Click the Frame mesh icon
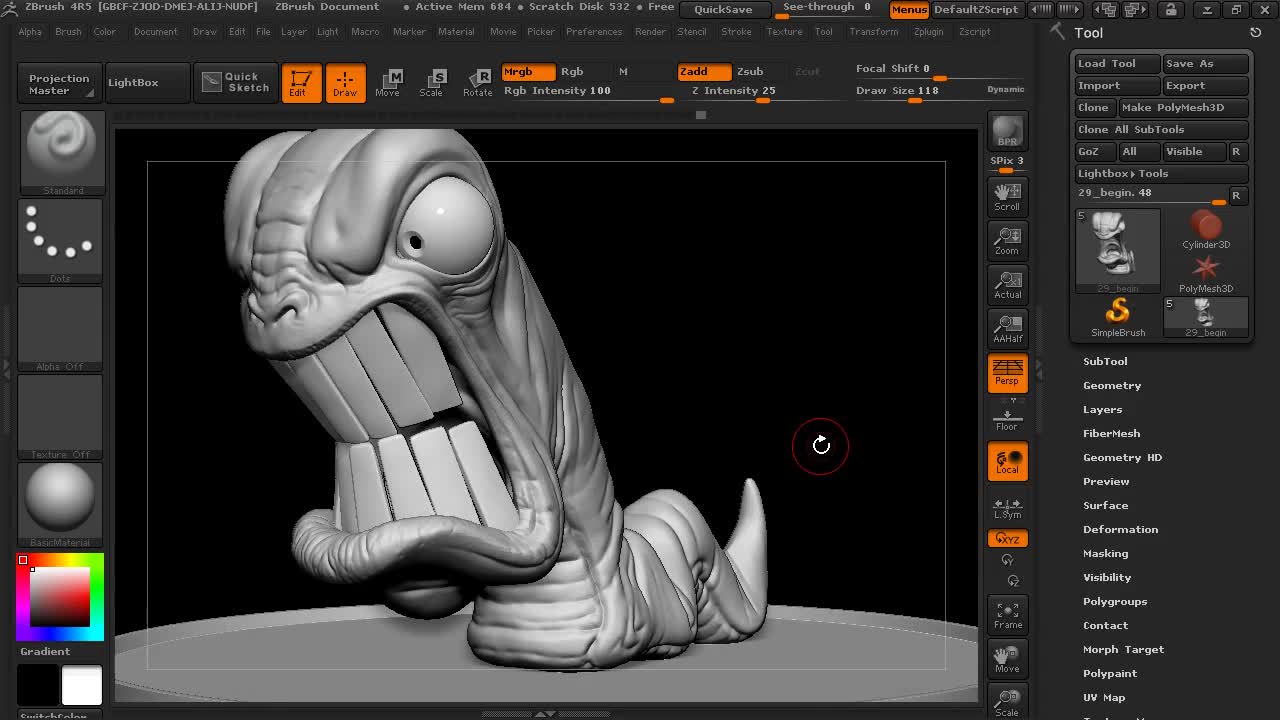This screenshot has height=720, width=1280. click(x=1007, y=614)
